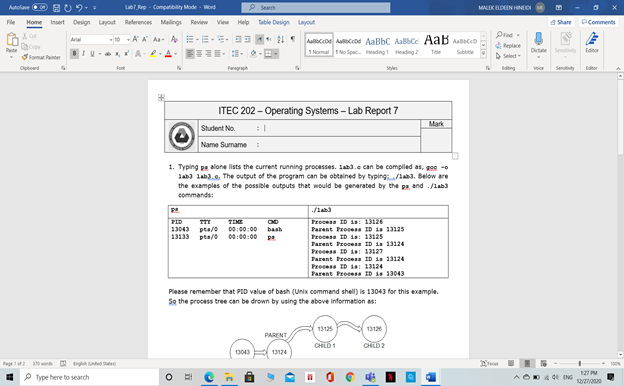Toggle Underline formatting
This screenshot has height=386, width=624.
(x=92, y=54)
